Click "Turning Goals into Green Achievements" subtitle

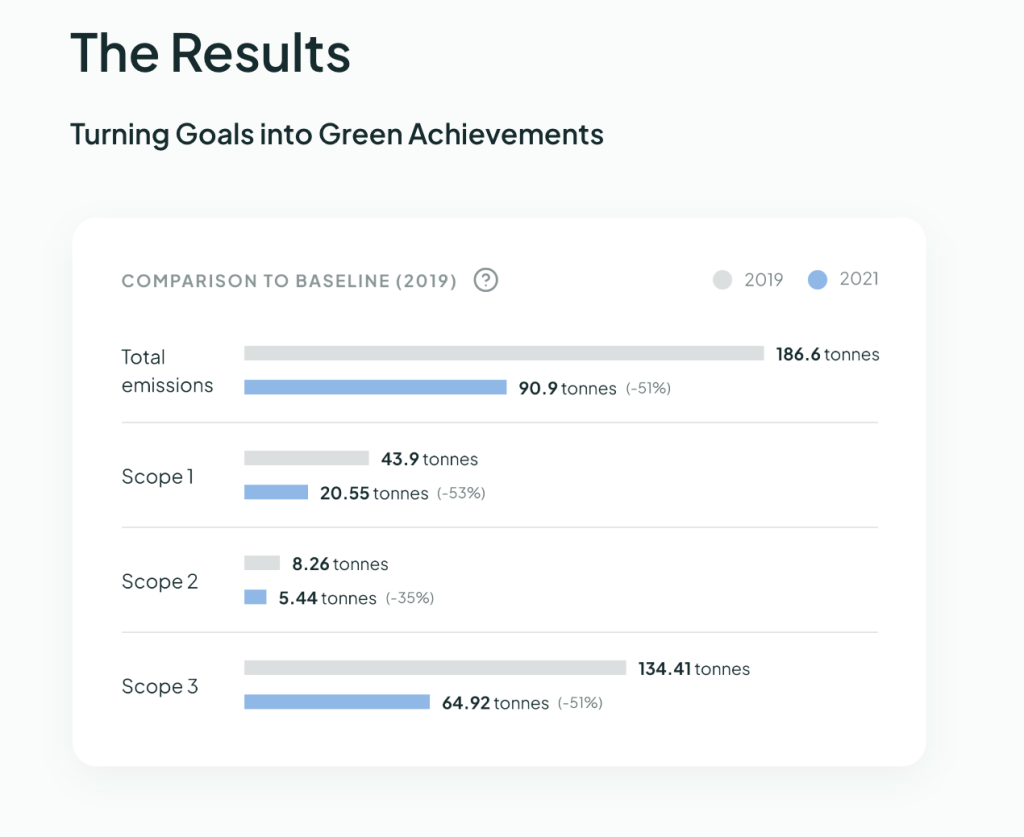[x=336, y=134]
